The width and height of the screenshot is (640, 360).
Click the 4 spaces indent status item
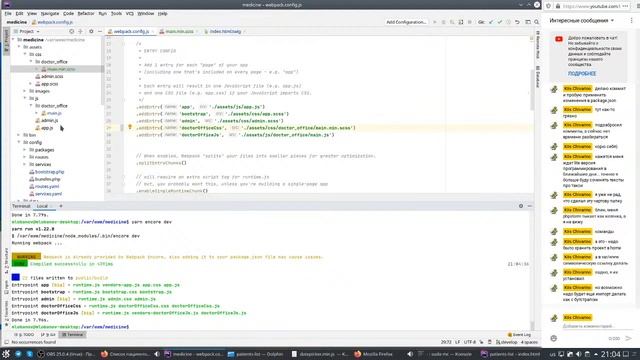tap(529, 342)
